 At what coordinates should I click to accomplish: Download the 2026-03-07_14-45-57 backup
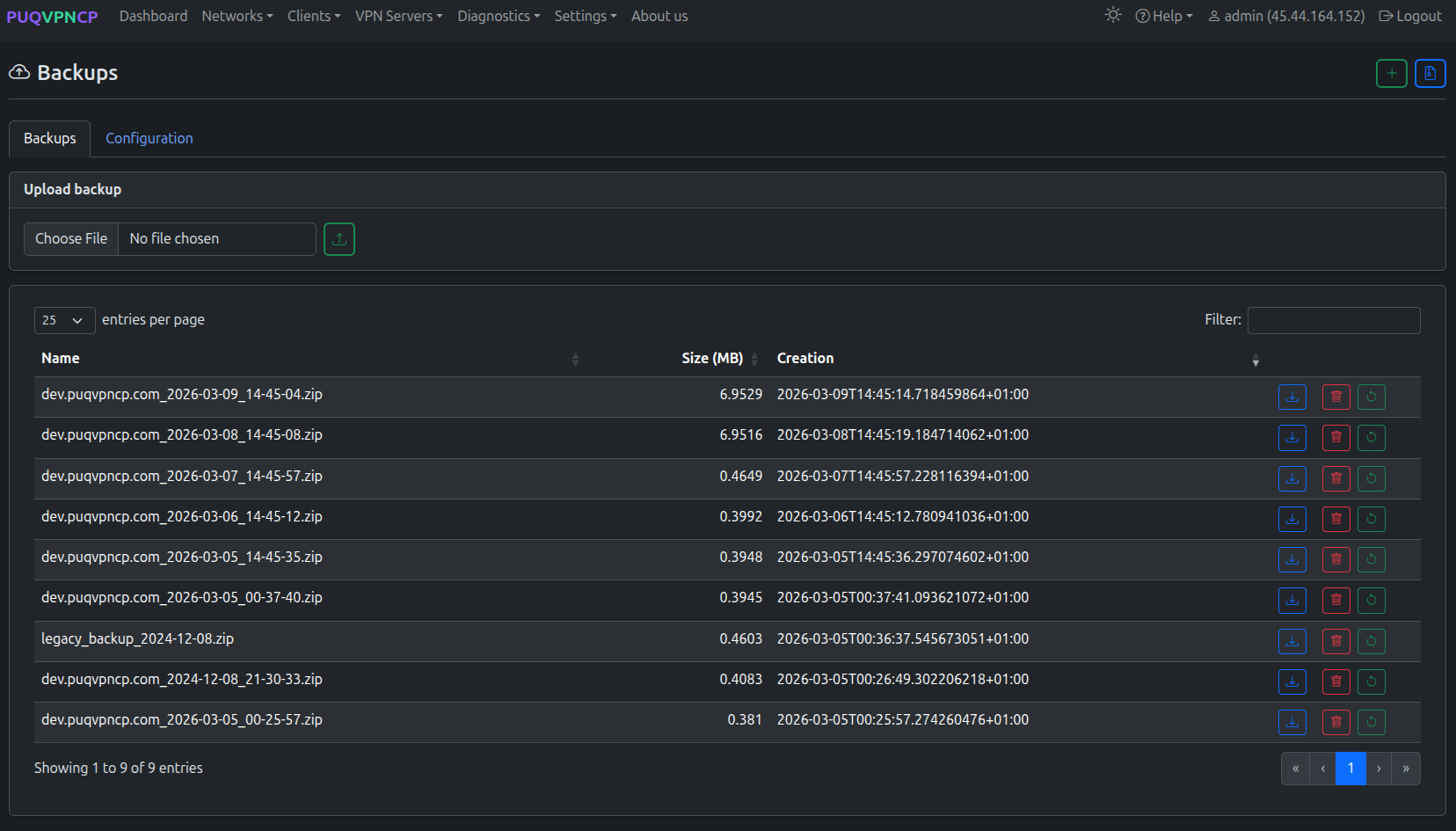click(x=1292, y=478)
